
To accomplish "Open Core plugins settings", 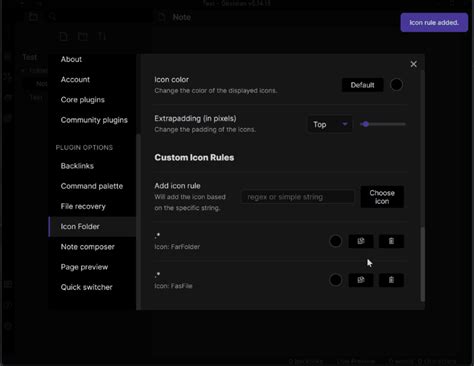I will coord(82,100).
